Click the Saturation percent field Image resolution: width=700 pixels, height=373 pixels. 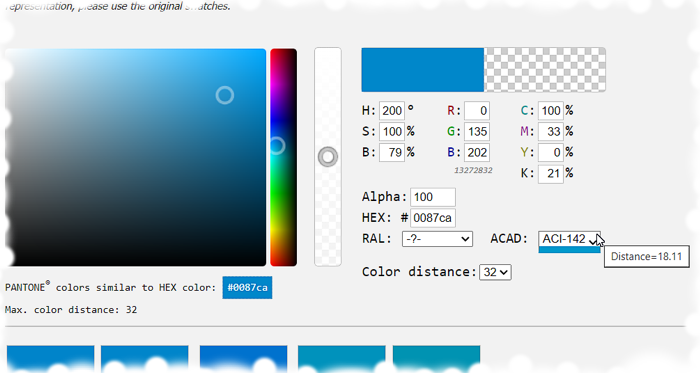pos(392,132)
